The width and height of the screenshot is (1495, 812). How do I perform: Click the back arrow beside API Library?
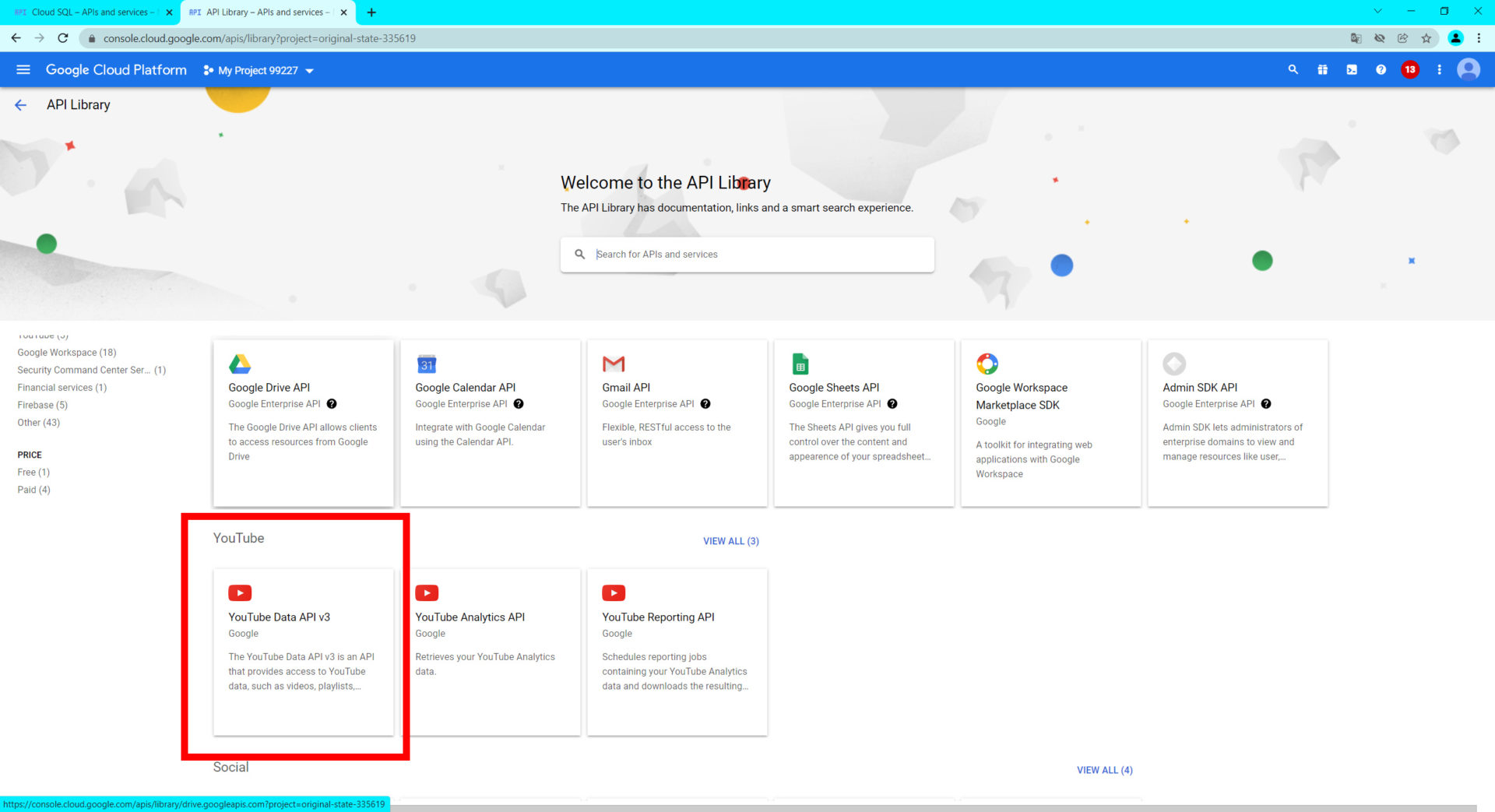pyautogui.click(x=21, y=105)
